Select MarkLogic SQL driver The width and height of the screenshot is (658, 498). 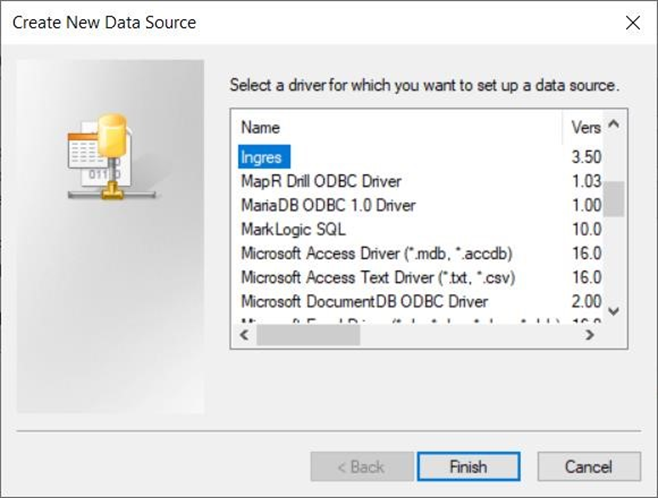pos(292,229)
